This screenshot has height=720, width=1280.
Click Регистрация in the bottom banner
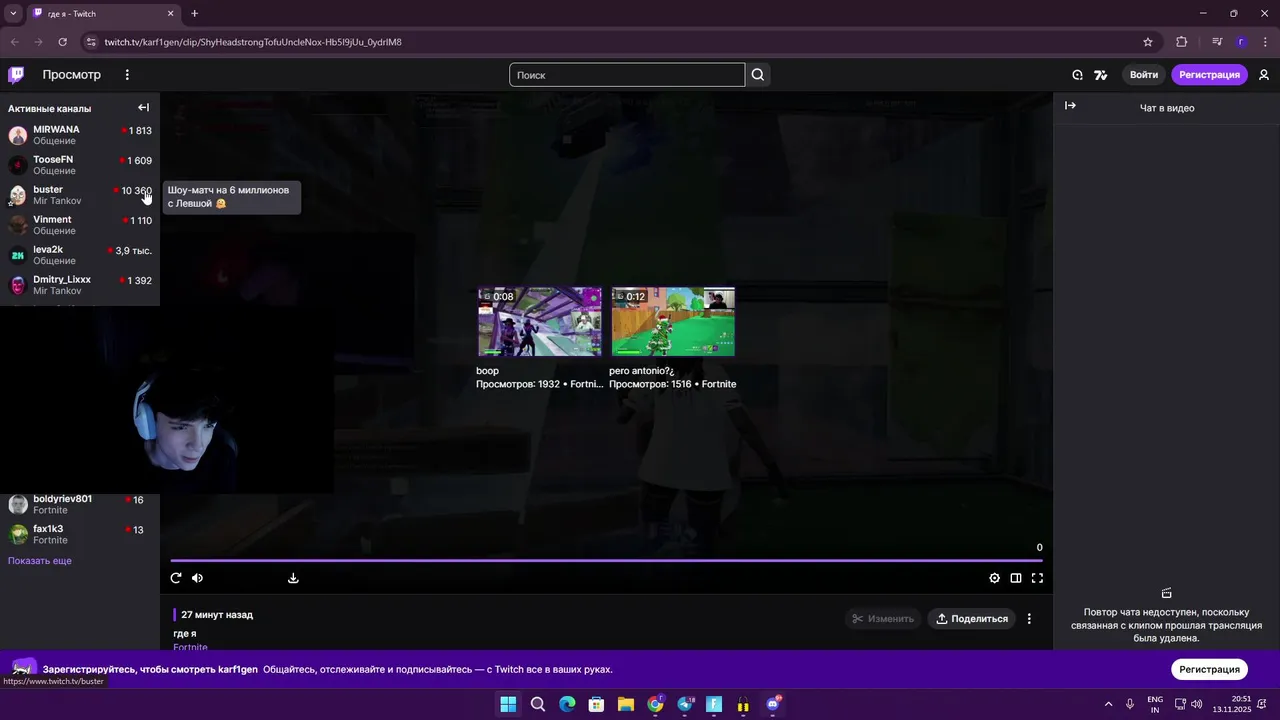click(x=1209, y=670)
